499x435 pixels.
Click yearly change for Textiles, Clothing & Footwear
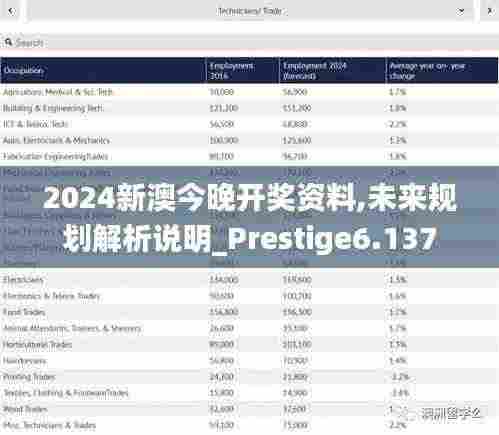[400, 393]
